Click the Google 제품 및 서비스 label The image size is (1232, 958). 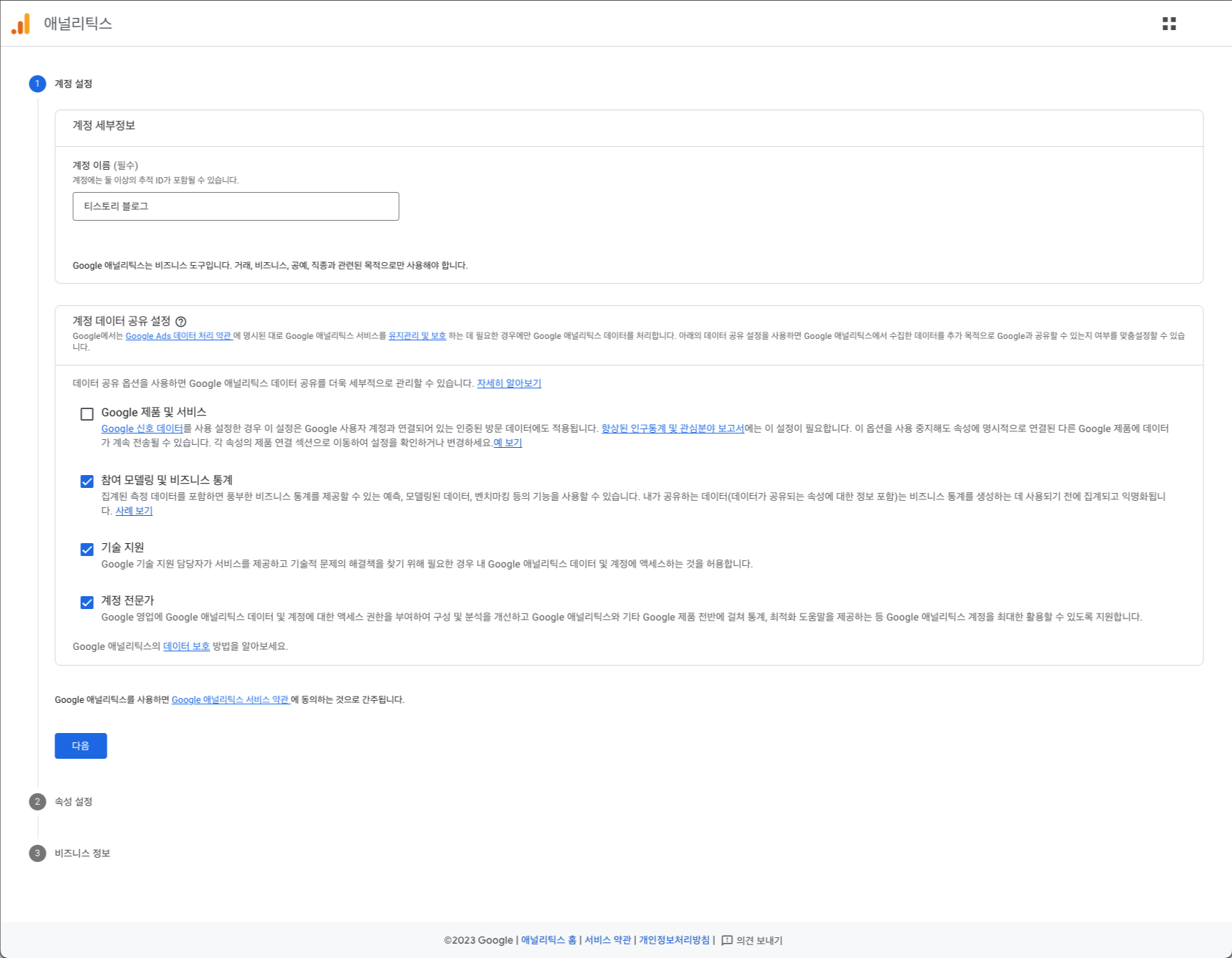click(154, 412)
